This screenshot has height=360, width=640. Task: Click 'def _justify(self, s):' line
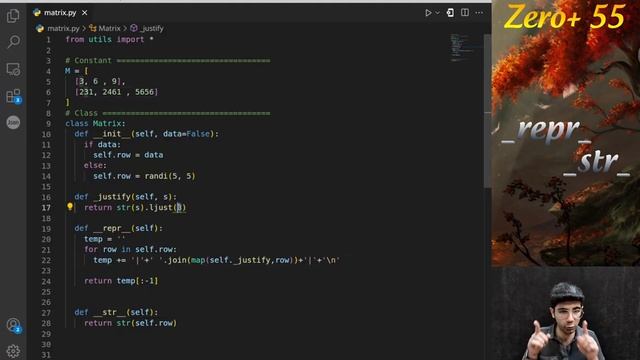pyautogui.click(x=126, y=197)
